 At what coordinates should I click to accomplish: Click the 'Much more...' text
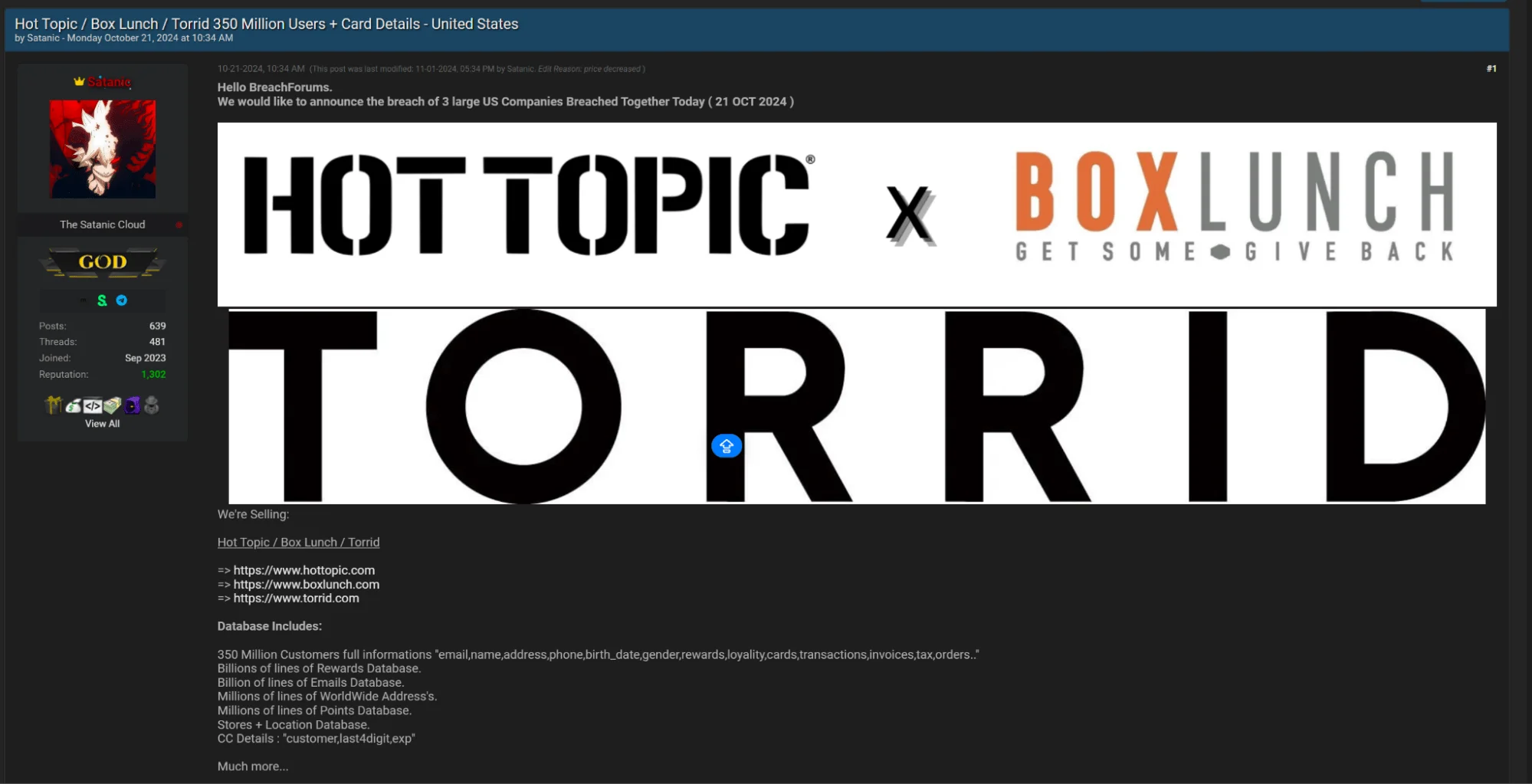pyautogui.click(x=253, y=766)
